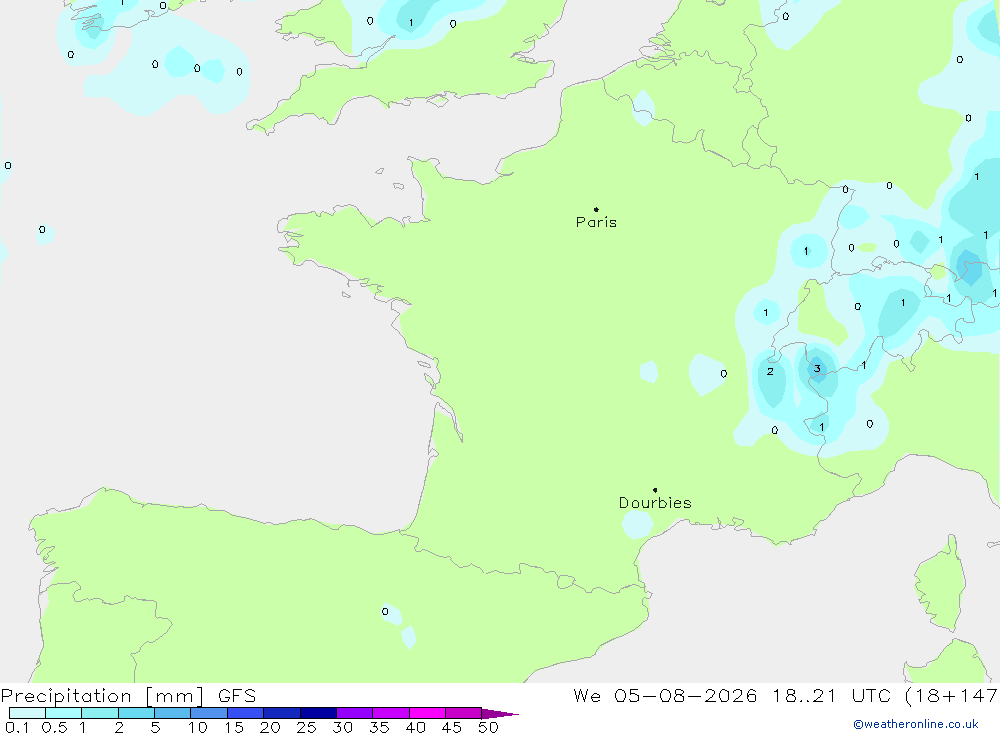Screen dimensions: 1000x733
Task: Click the dark navy 25–30 mm swatch
Action: click(x=318, y=713)
